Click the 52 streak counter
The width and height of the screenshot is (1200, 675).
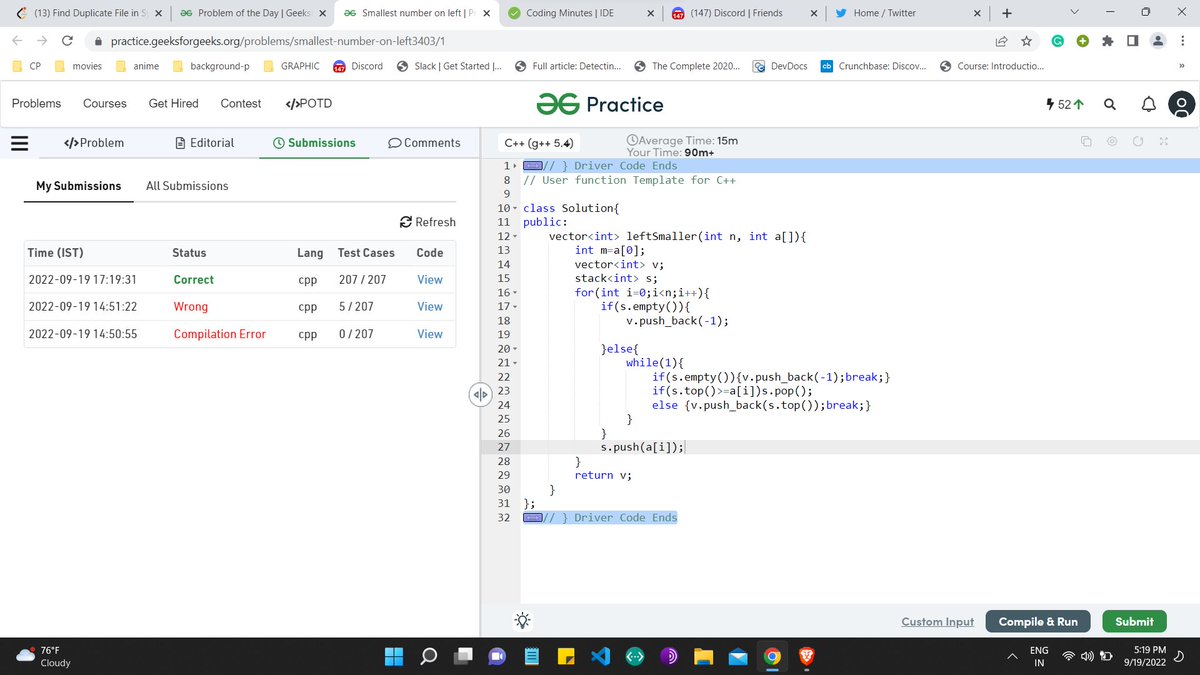point(1065,104)
